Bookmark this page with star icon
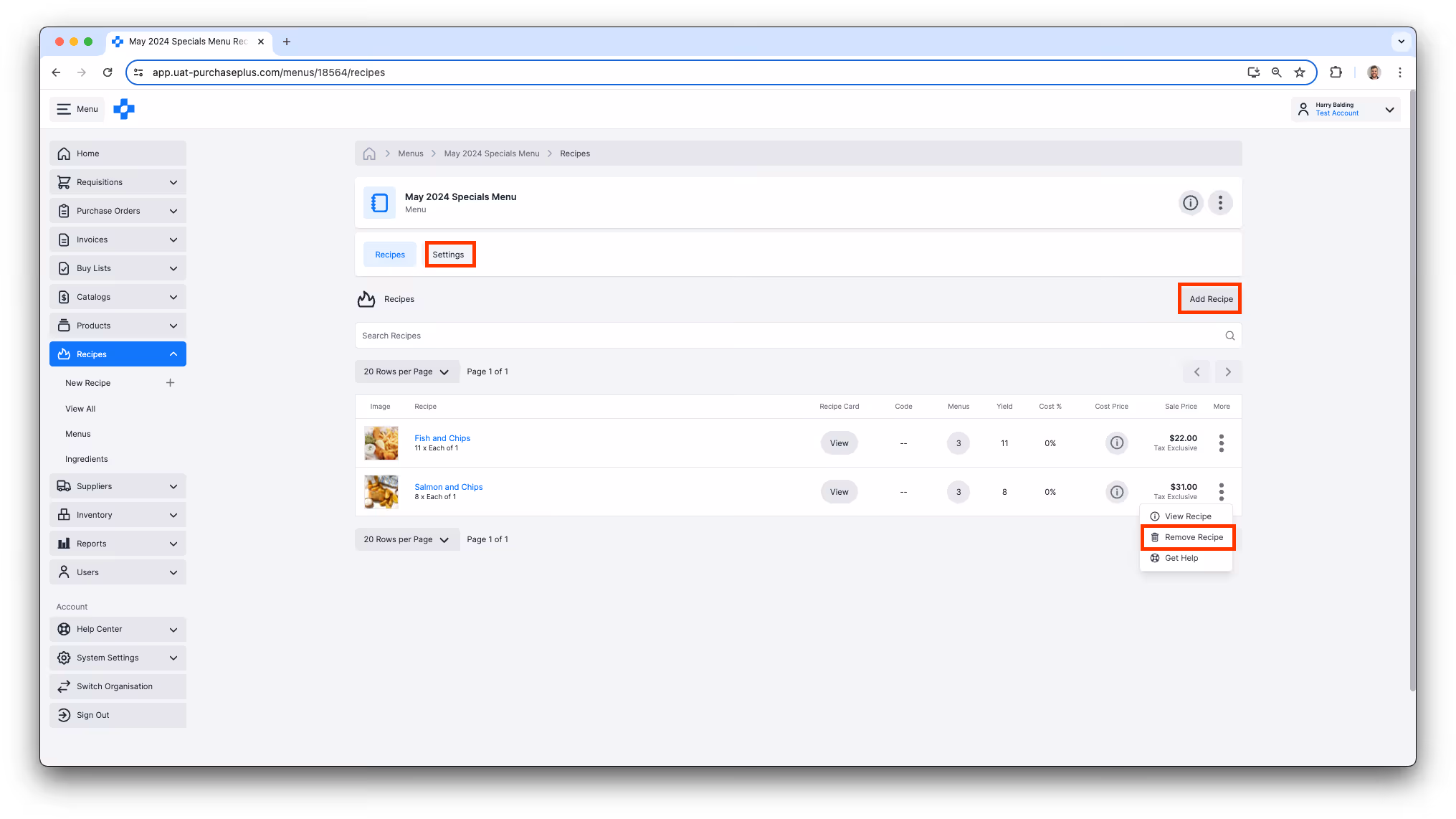Screen dimensions: 1456x819 tap(1300, 72)
